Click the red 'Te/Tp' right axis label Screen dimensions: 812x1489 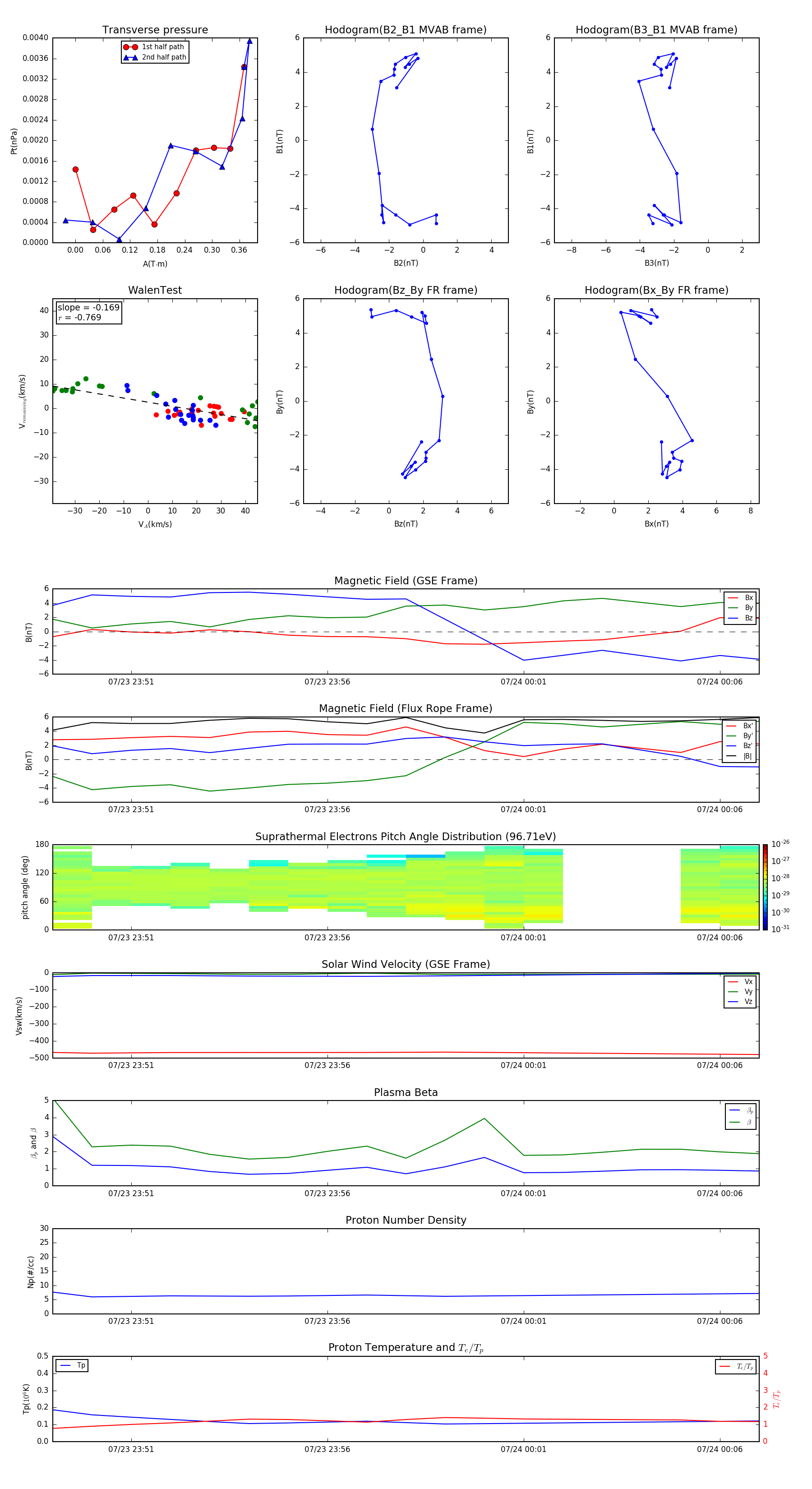coord(776,1399)
